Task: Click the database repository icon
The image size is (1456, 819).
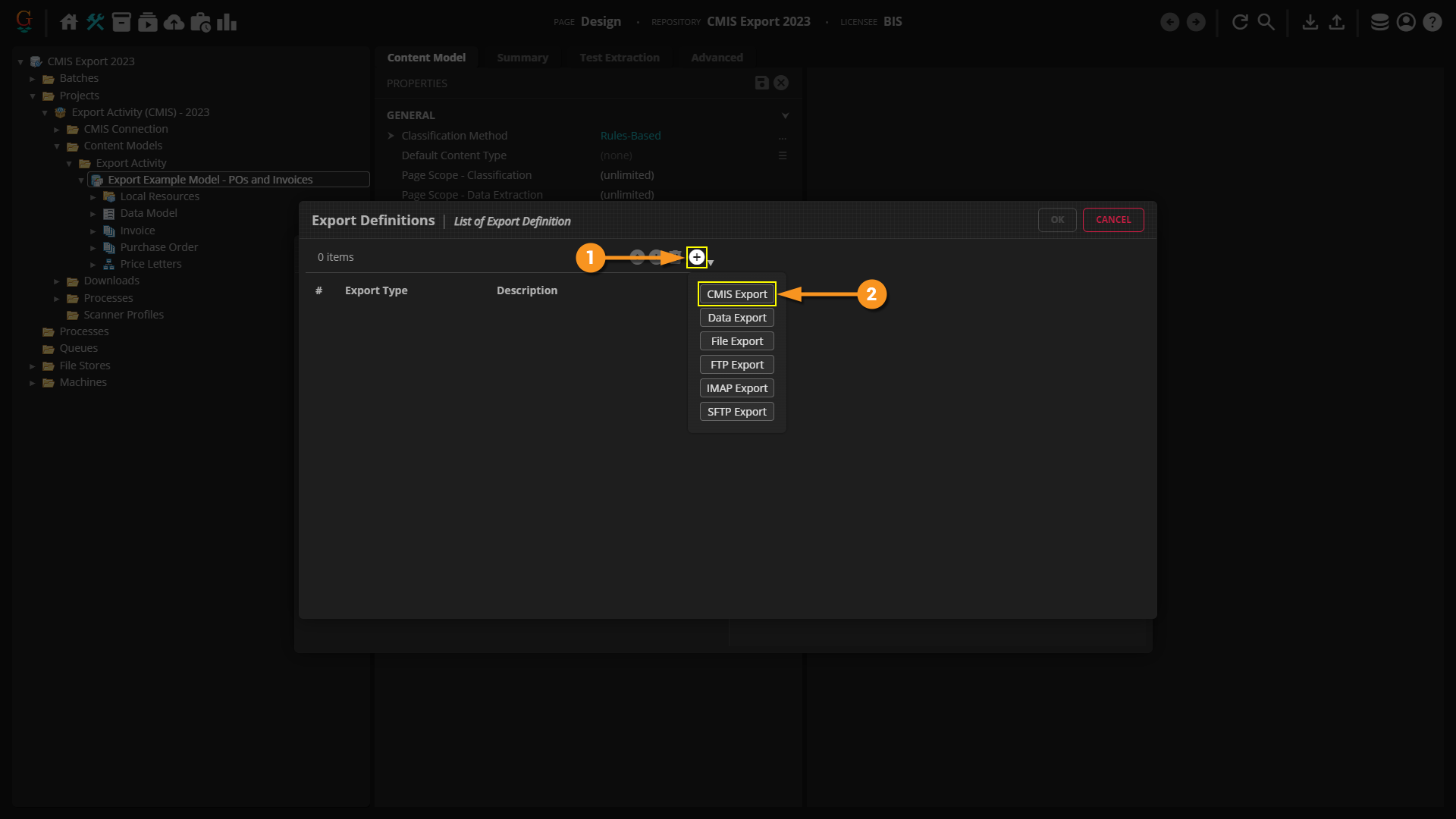Action: point(1379,22)
